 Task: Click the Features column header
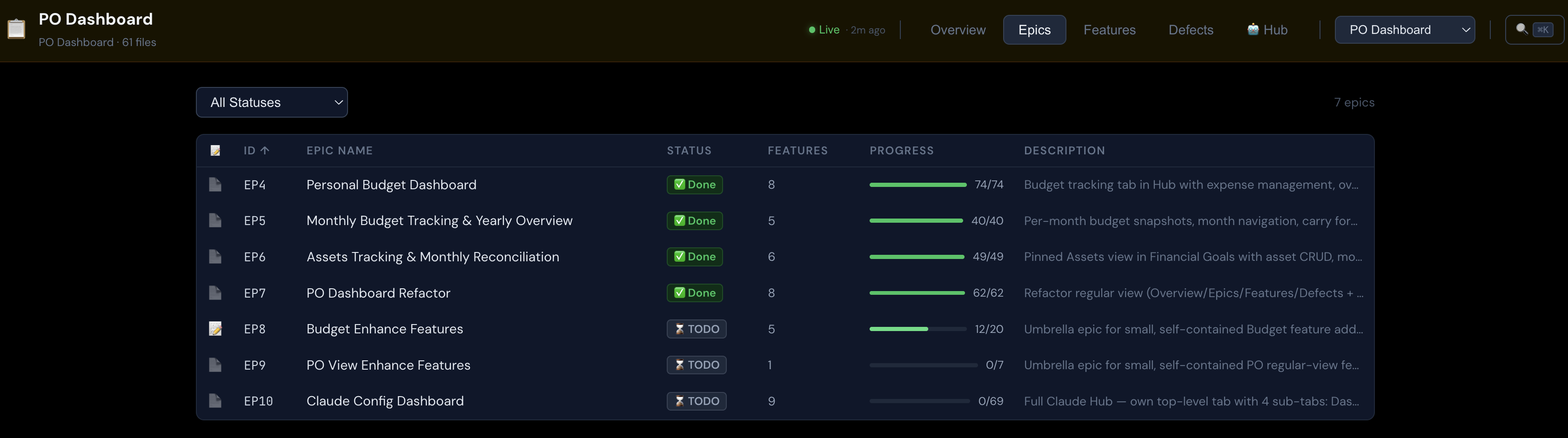pyautogui.click(x=797, y=150)
